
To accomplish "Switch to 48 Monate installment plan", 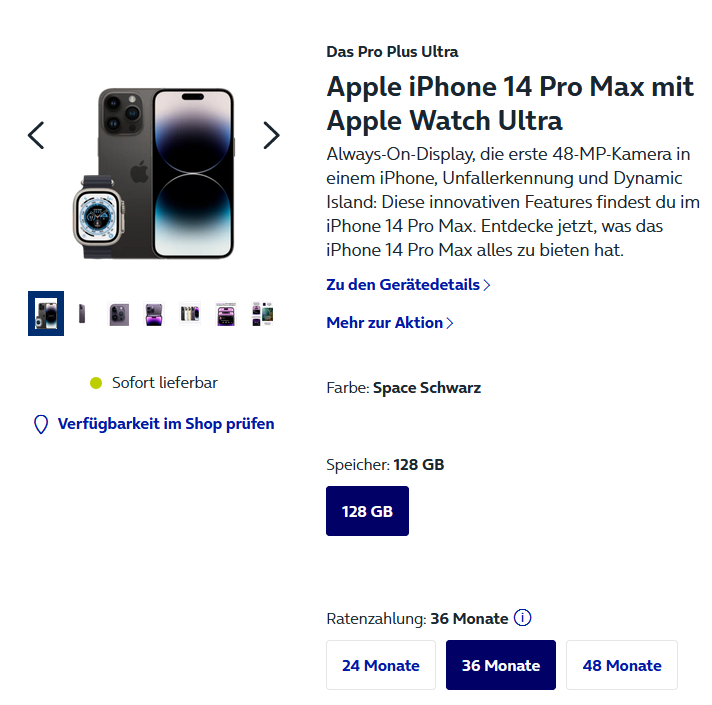I will pyautogui.click(x=622, y=665).
